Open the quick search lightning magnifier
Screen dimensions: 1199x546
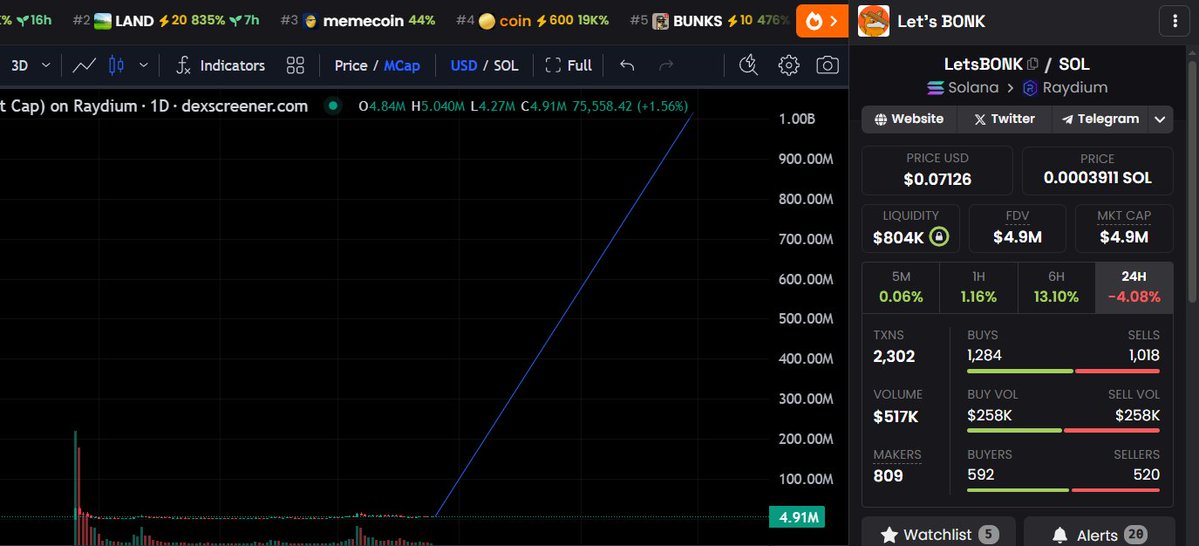click(x=749, y=66)
